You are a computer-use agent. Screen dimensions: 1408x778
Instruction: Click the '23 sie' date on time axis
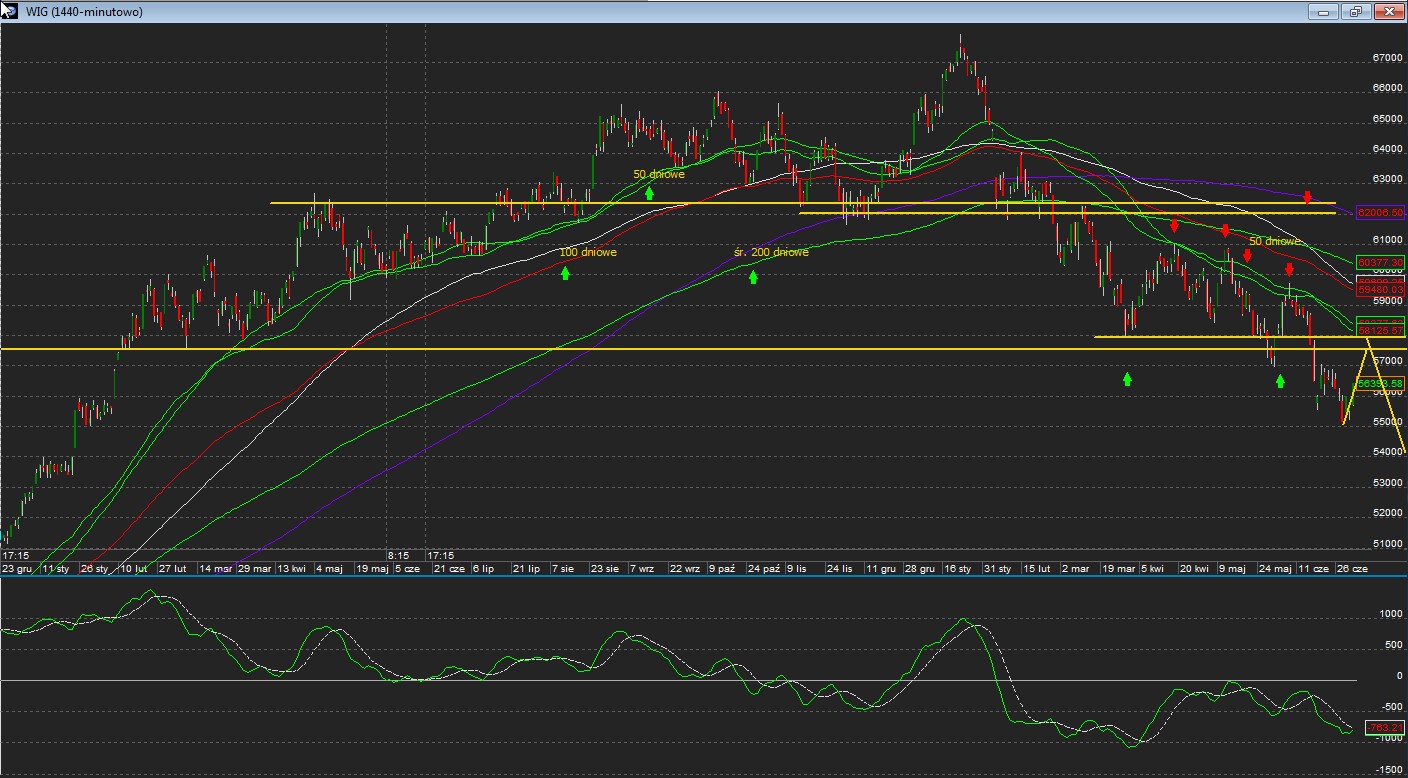[604, 568]
